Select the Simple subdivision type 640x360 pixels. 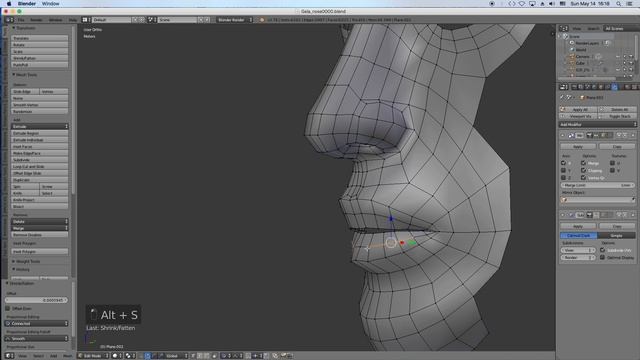coord(616,236)
